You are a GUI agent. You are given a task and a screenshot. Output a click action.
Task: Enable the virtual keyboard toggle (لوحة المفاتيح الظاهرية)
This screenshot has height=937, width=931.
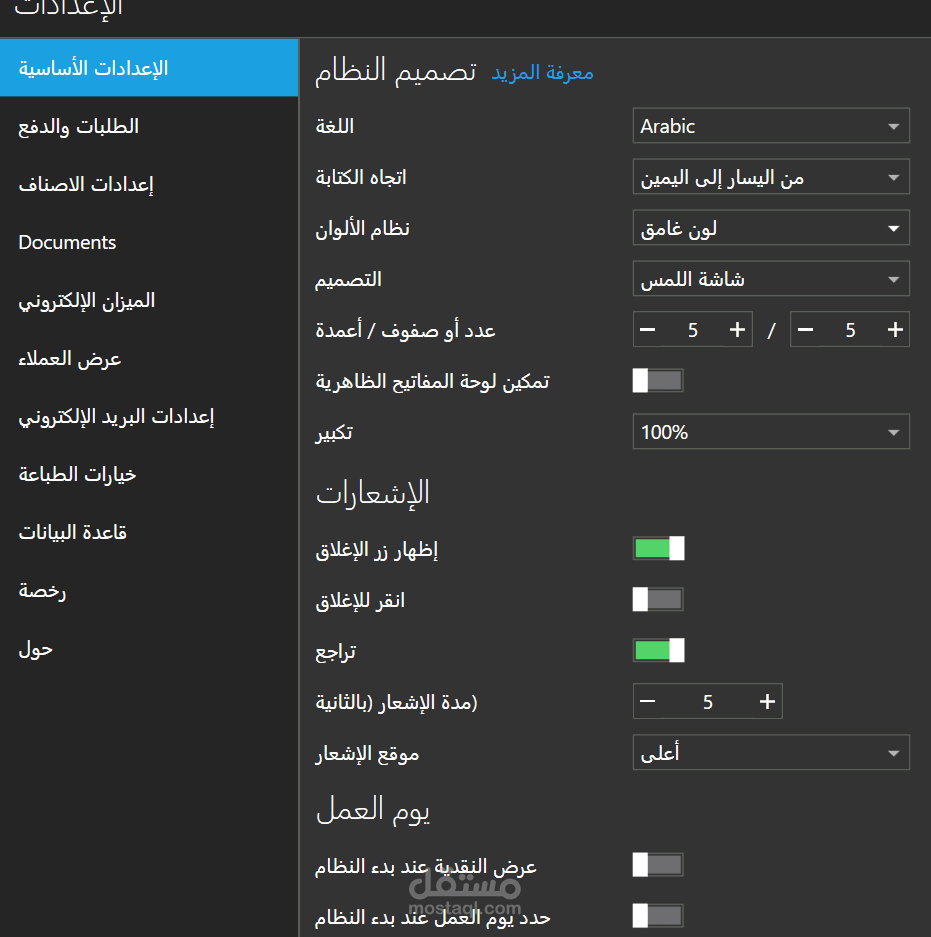click(658, 380)
